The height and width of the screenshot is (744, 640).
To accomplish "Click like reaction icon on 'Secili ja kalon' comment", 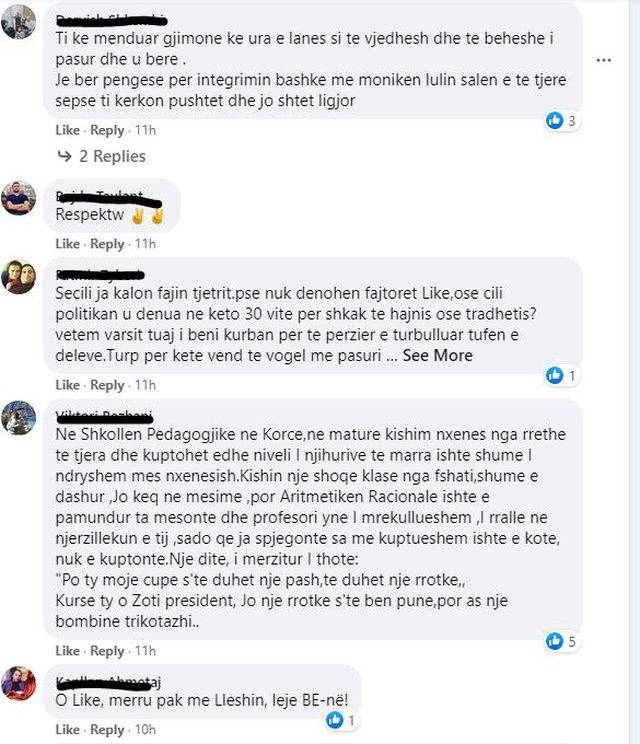I will (554, 375).
